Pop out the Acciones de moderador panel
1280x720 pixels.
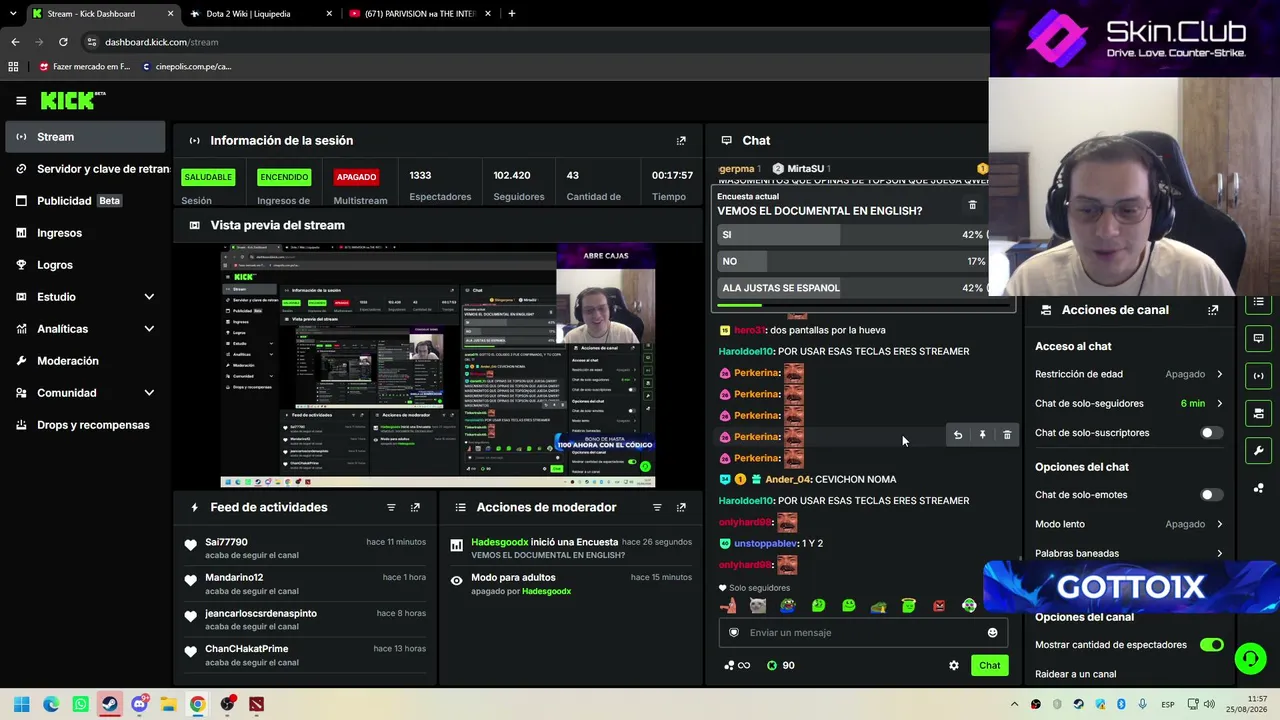click(x=681, y=507)
